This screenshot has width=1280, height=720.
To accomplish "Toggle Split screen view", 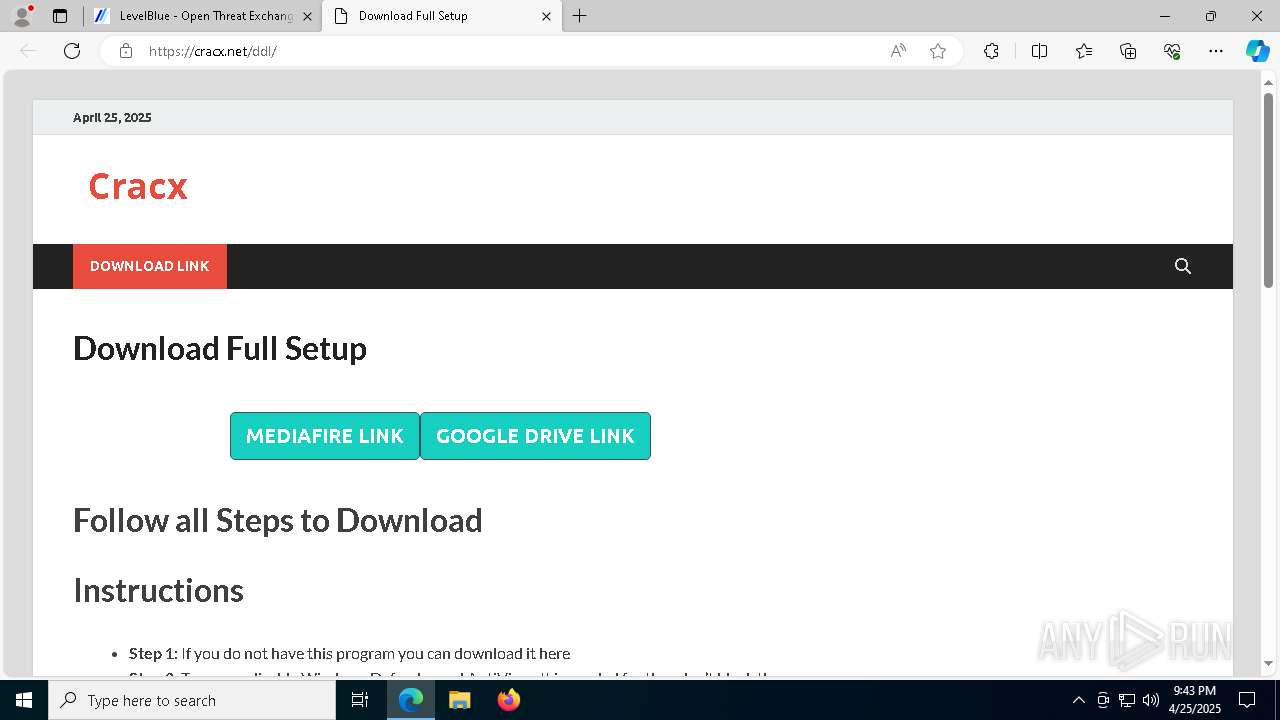I will (1039, 51).
